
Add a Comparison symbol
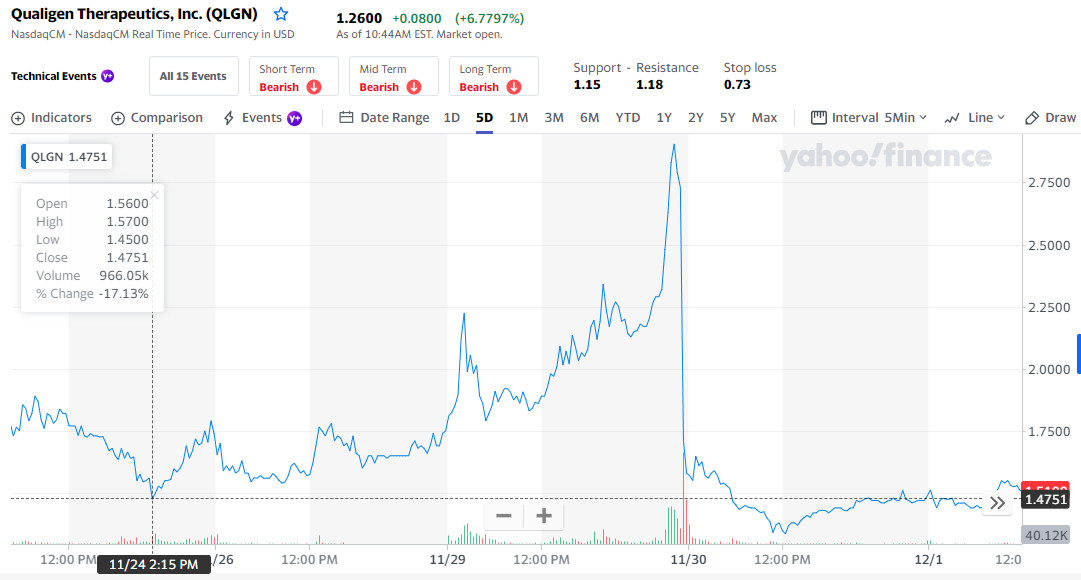(157, 118)
